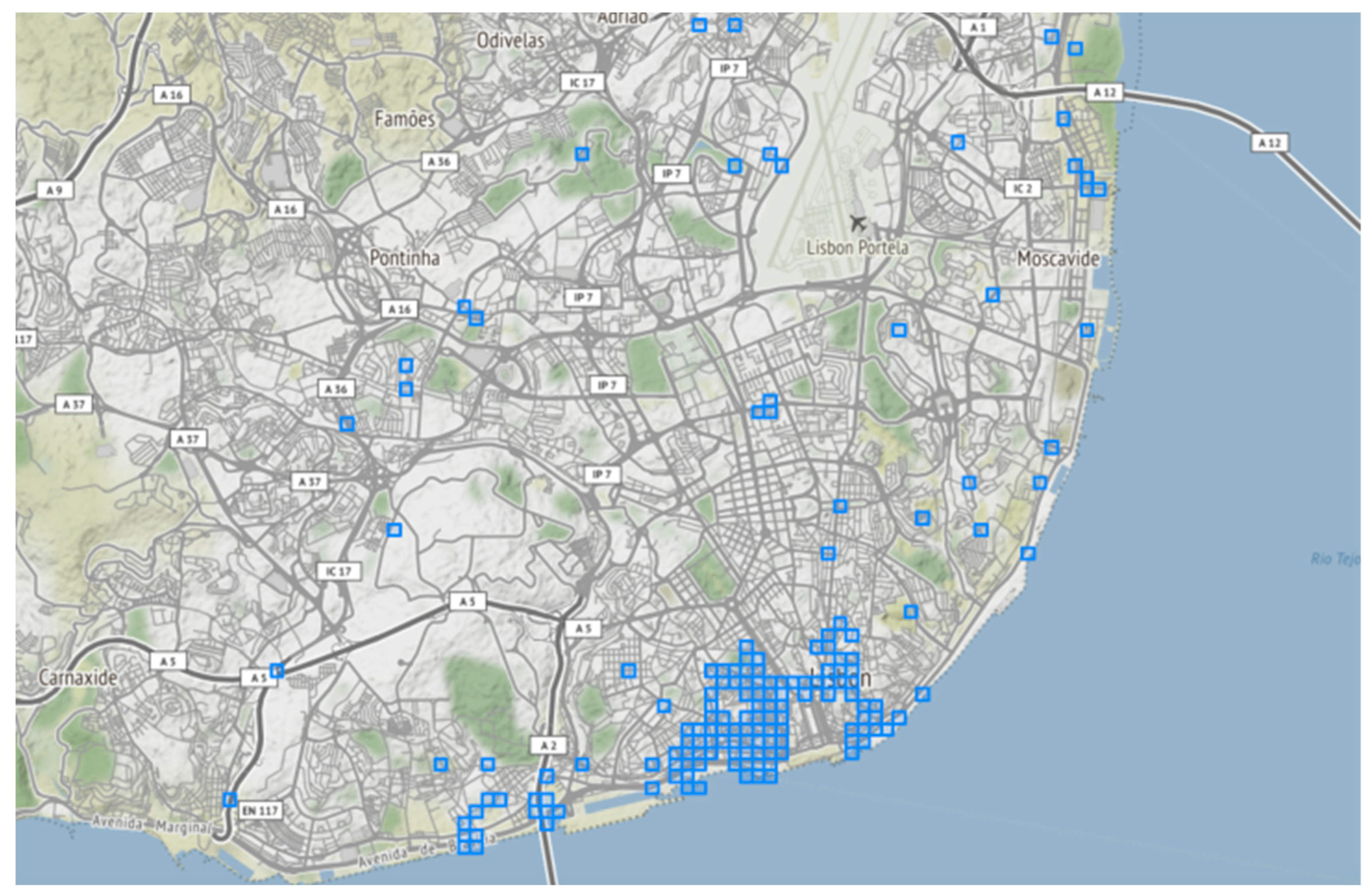Select the A 9 highway shield
Screen dimensions: 1370x896
55,190
